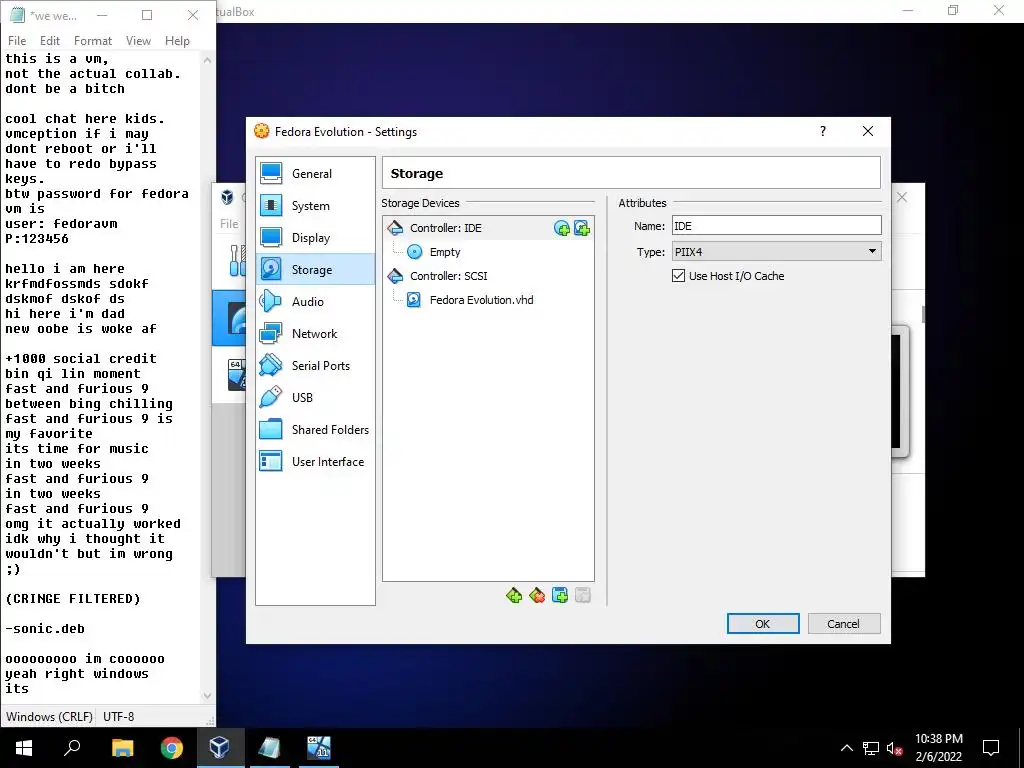Open USB settings category
Viewport: 1024px width, 768px height.
pyautogui.click(x=315, y=398)
